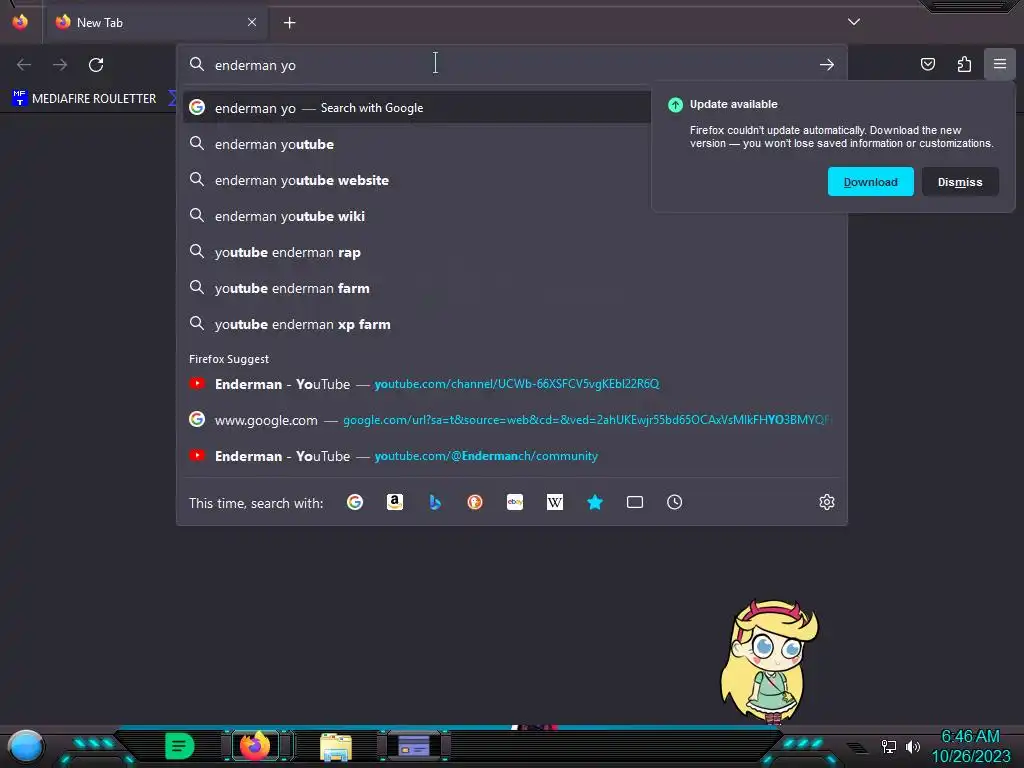The height and width of the screenshot is (768, 1024).
Task: Reload the page with refresh icon
Action: pos(96,65)
